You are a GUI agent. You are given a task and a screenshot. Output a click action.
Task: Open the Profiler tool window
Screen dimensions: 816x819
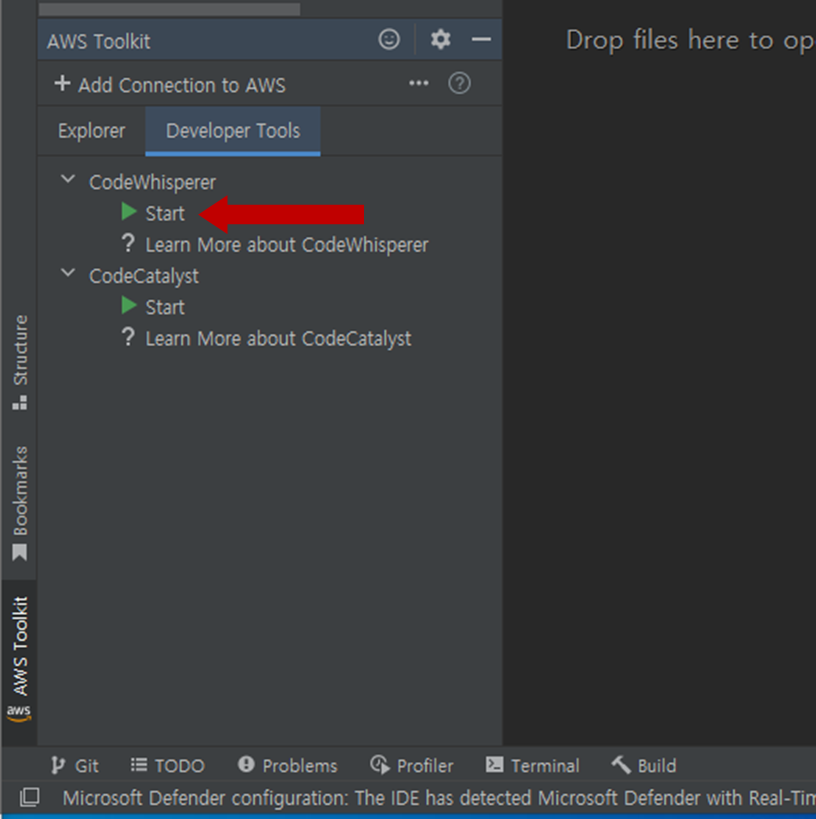[412, 765]
